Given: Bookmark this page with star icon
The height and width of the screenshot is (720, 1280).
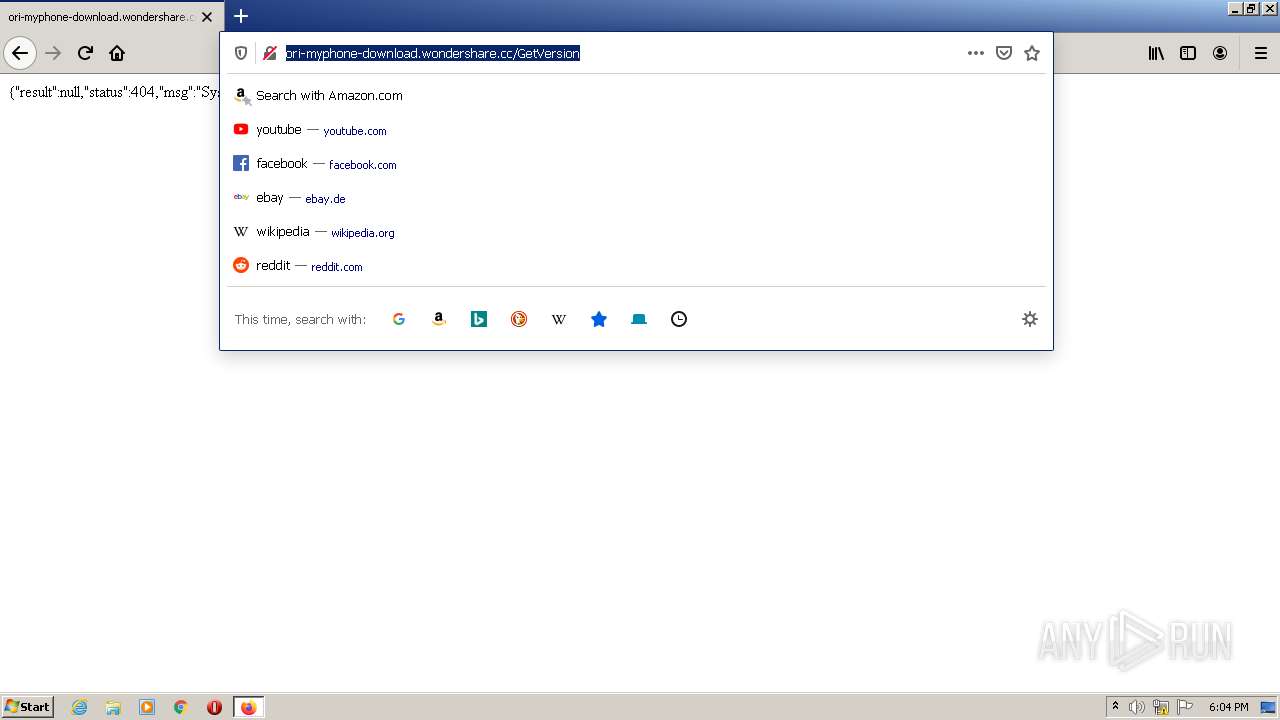Looking at the screenshot, I should coord(1032,53).
